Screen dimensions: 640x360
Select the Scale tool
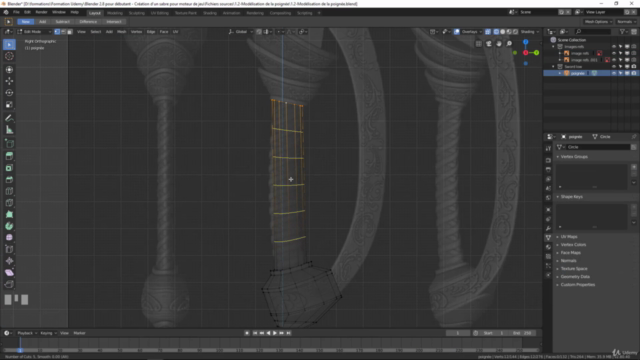[x=9, y=104]
